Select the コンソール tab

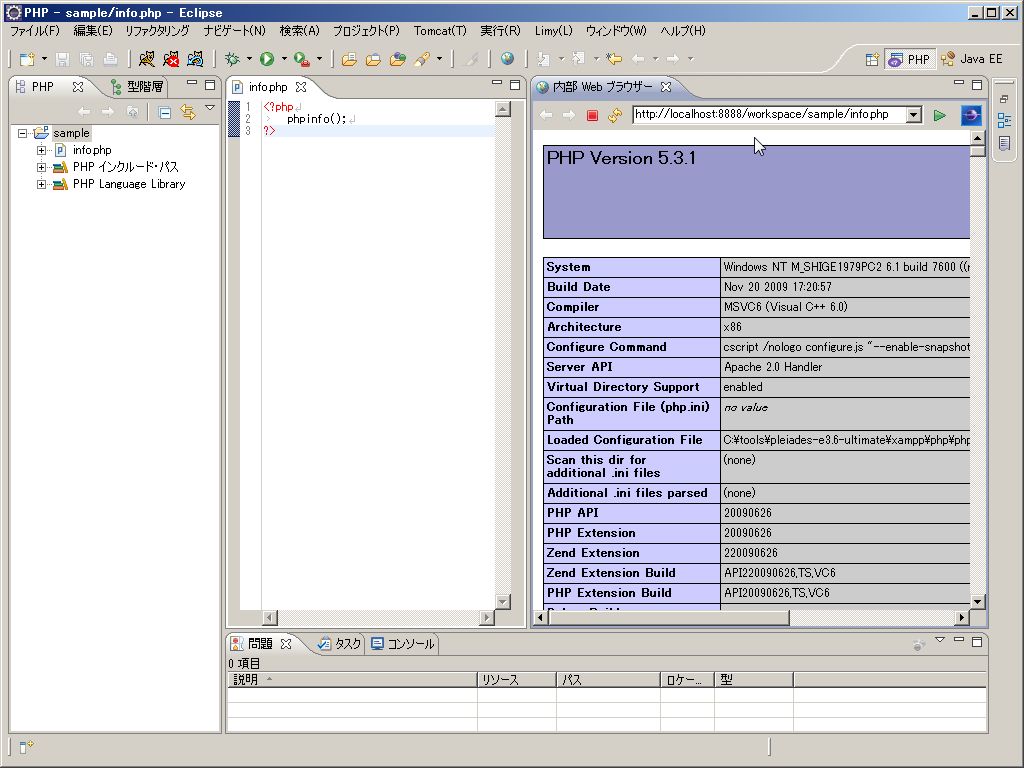[403, 644]
